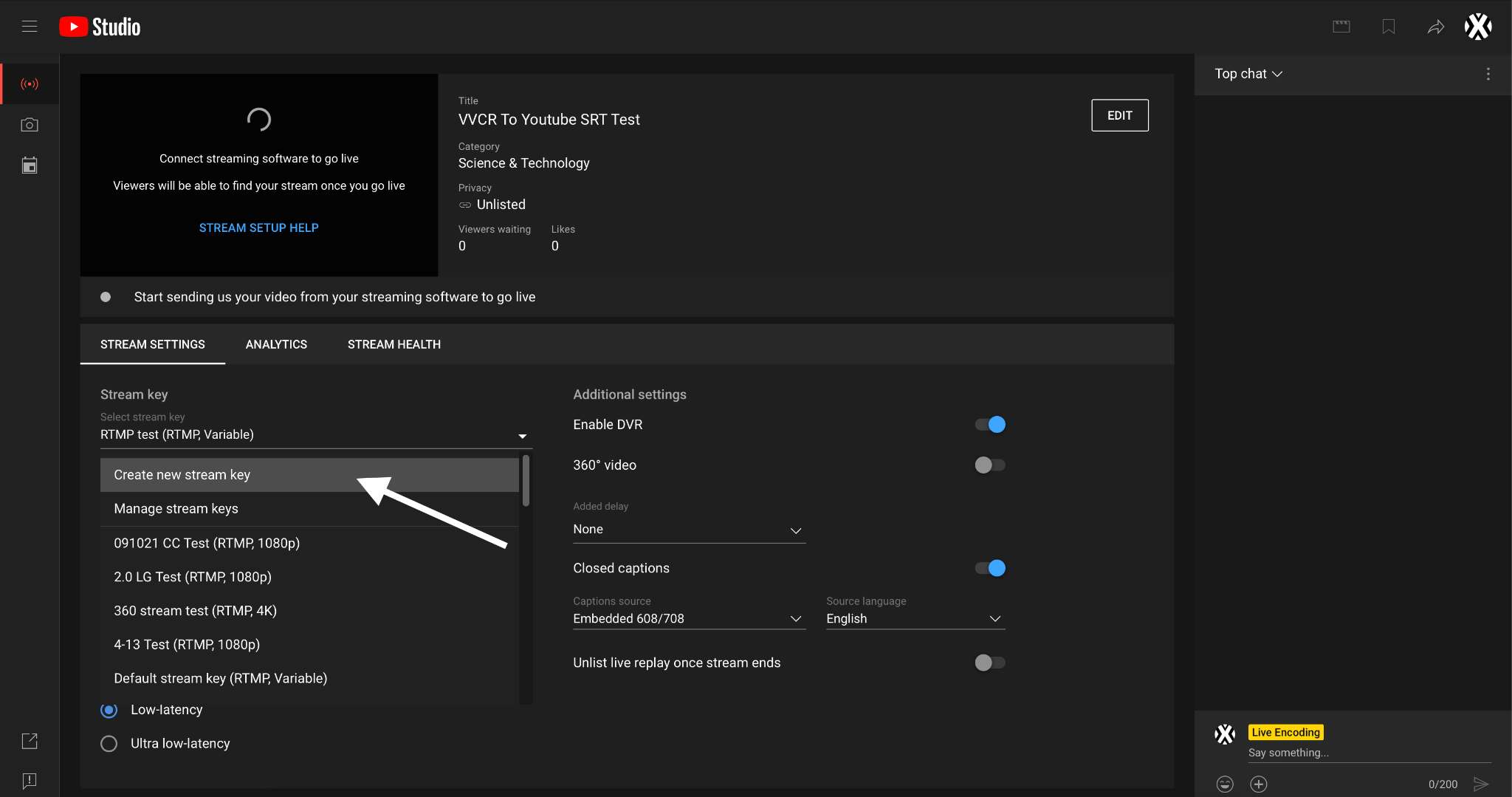This screenshot has width=1512, height=797.
Task: Click the EDIT button for stream details
Action: click(x=1119, y=115)
